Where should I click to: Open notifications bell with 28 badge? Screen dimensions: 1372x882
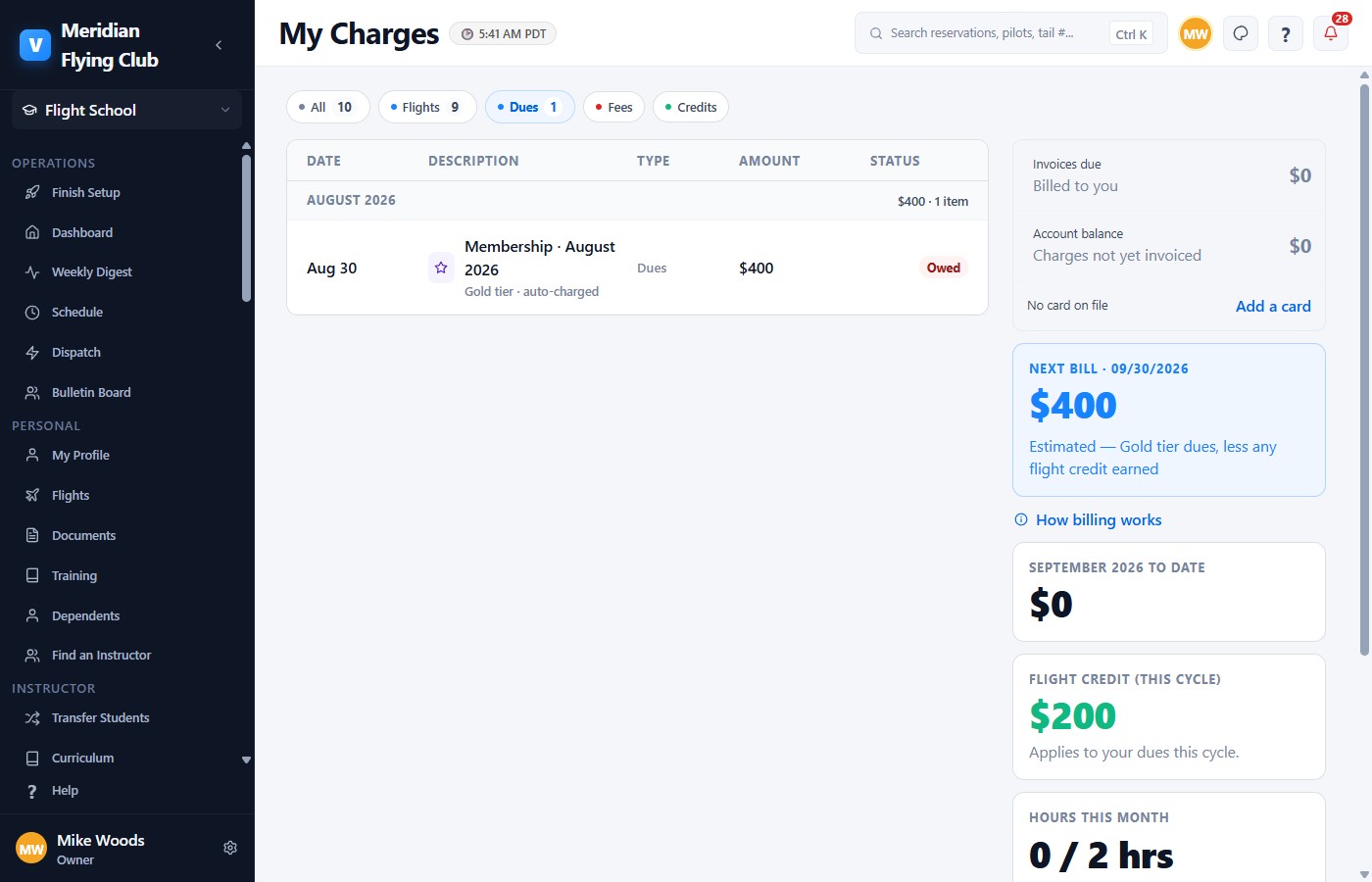click(x=1331, y=33)
